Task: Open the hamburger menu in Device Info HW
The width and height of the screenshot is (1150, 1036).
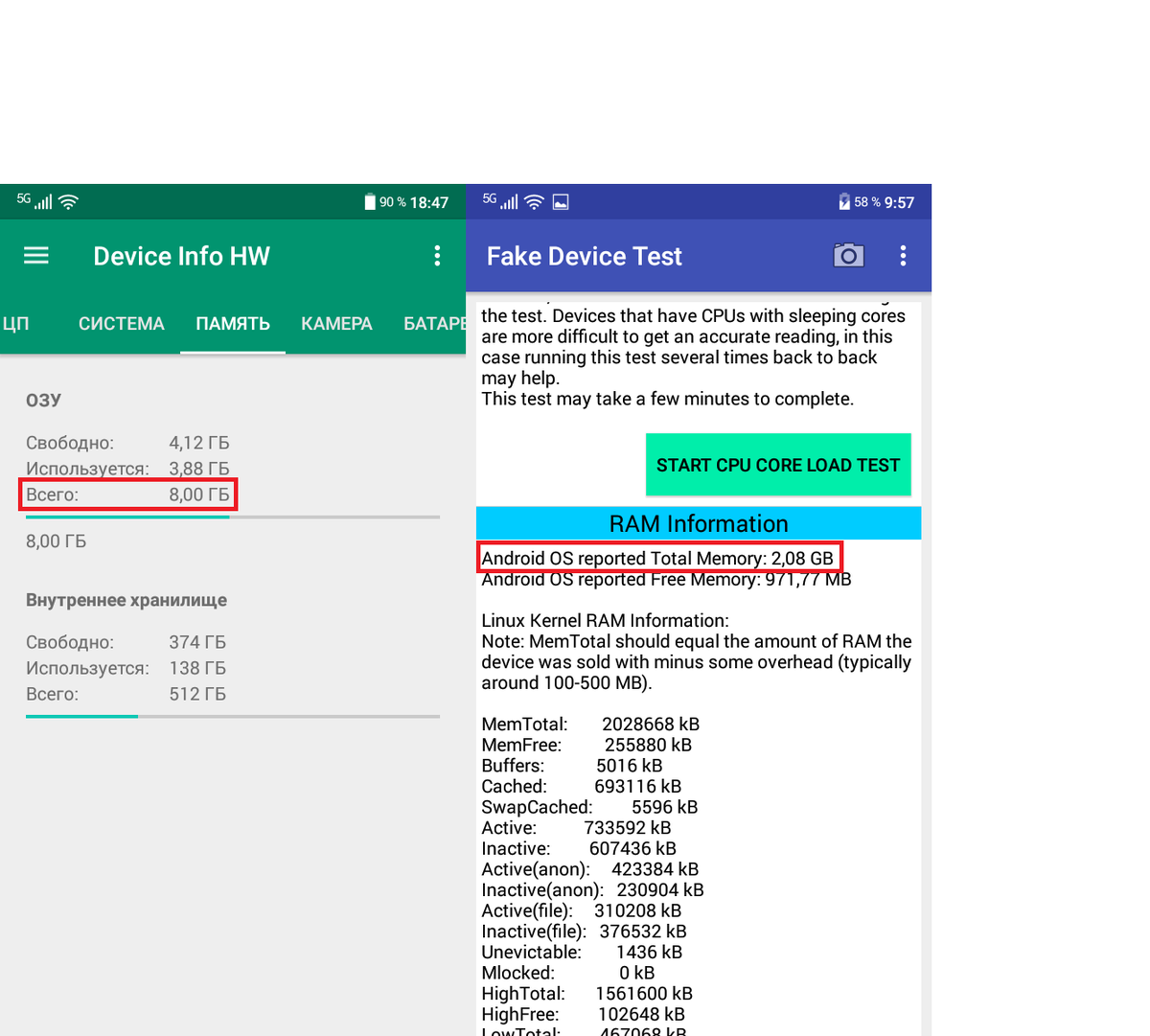Action: tap(36, 256)
